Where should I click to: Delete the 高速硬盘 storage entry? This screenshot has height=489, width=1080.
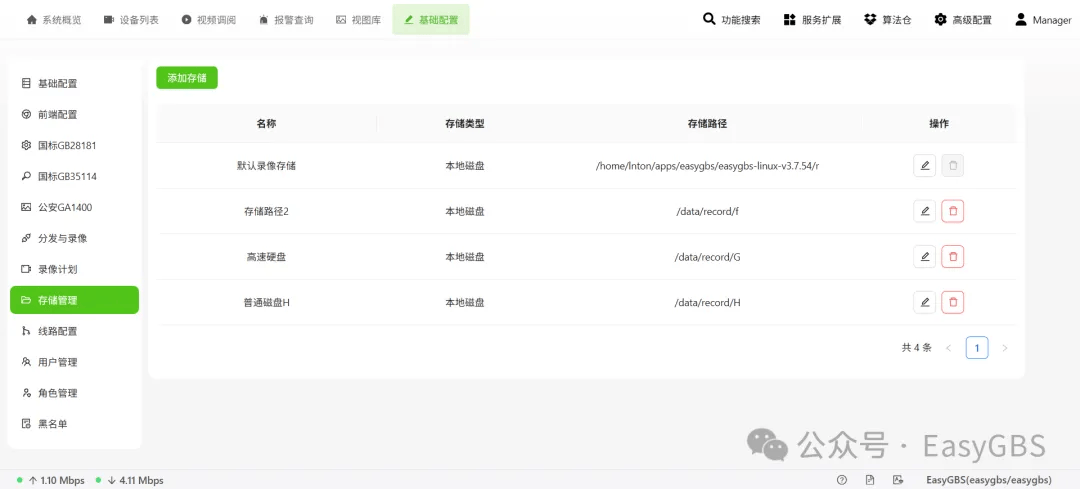(953, 257)
